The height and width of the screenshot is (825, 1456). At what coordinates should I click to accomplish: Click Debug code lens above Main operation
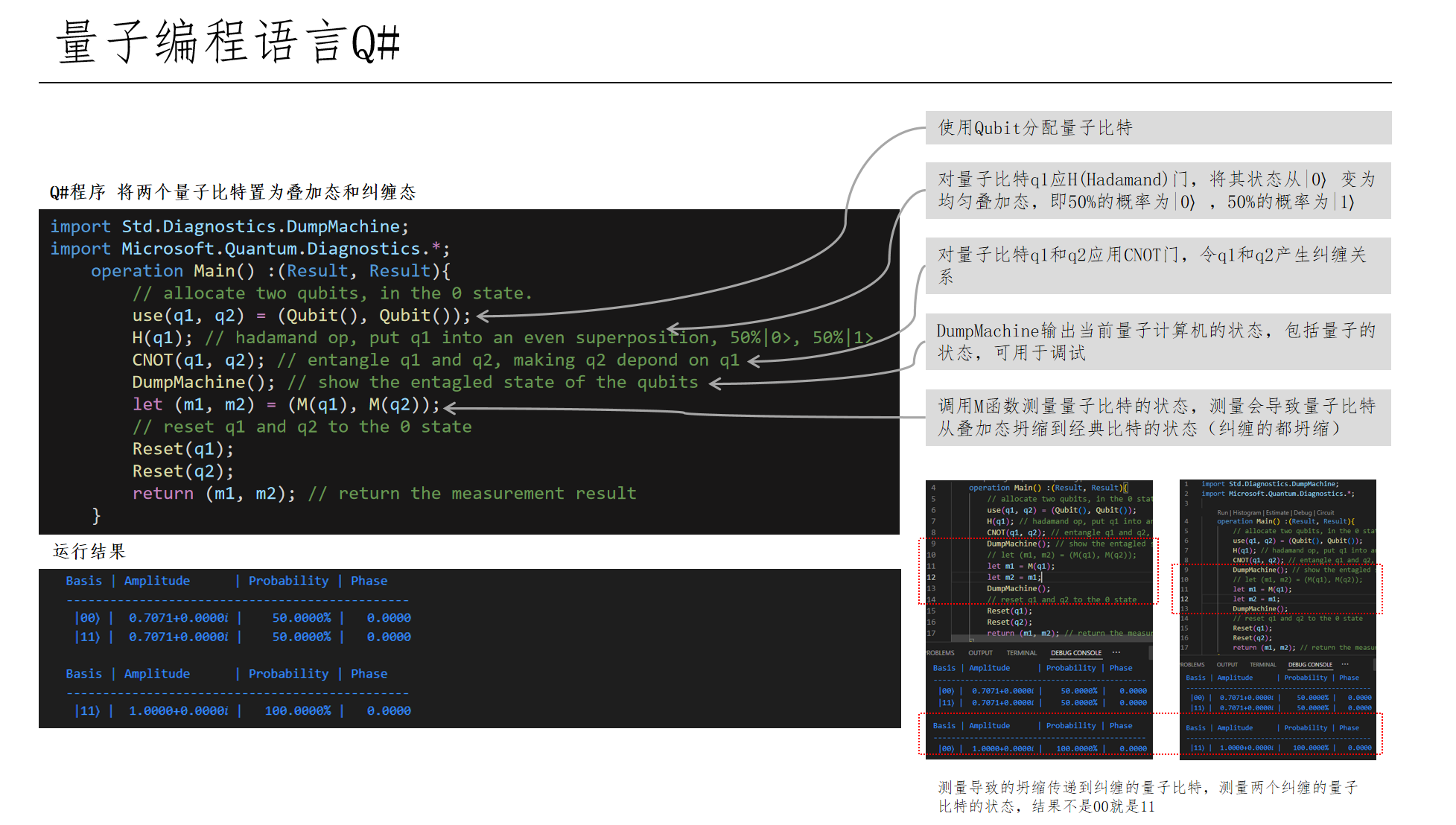pos(1303,513)
